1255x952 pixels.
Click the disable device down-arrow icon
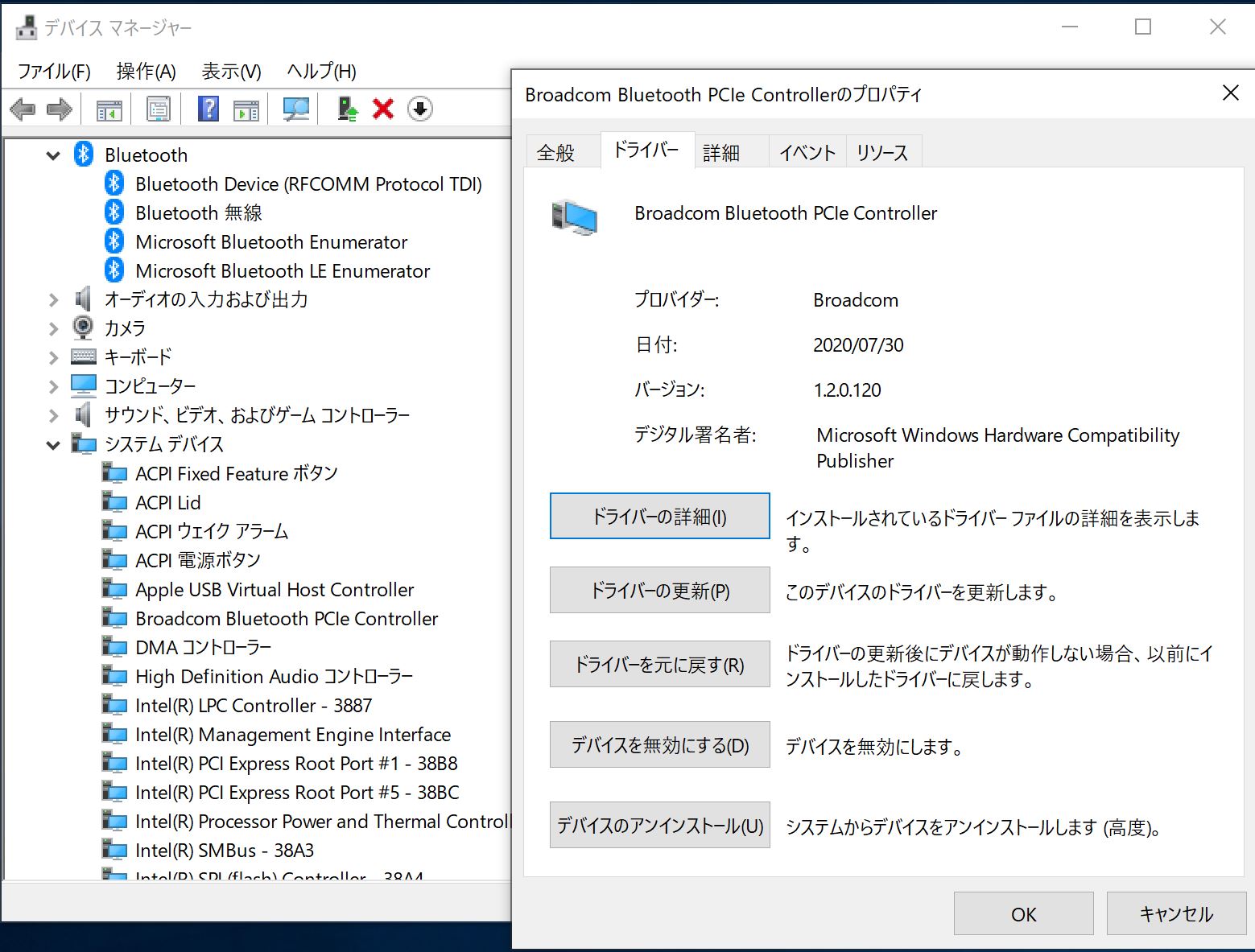tap(420, 109)
